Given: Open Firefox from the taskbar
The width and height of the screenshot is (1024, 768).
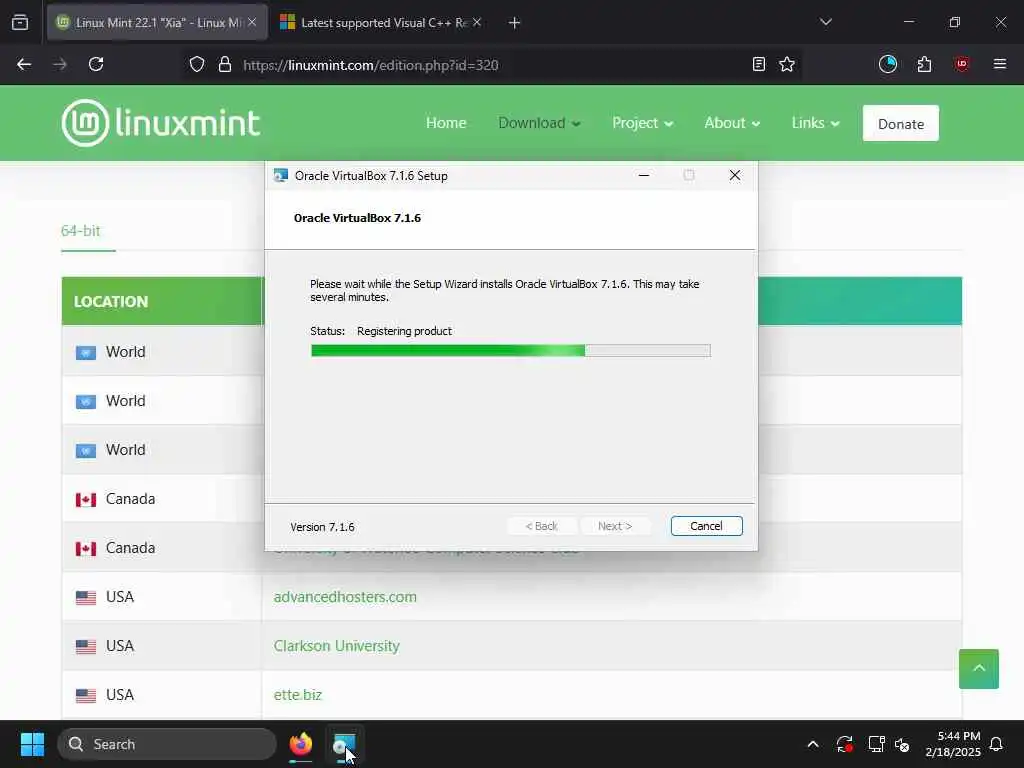Looking at the screenshot, I should (x=300, y=744).
